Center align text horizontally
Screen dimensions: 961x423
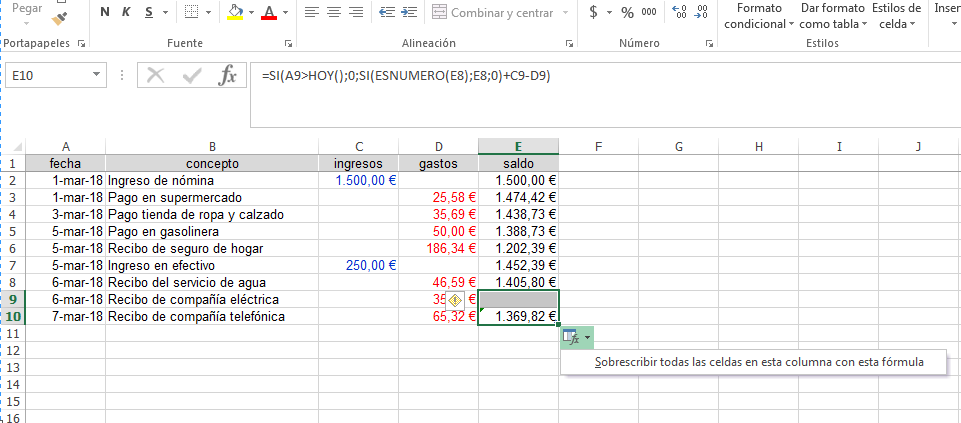(335, 13)
